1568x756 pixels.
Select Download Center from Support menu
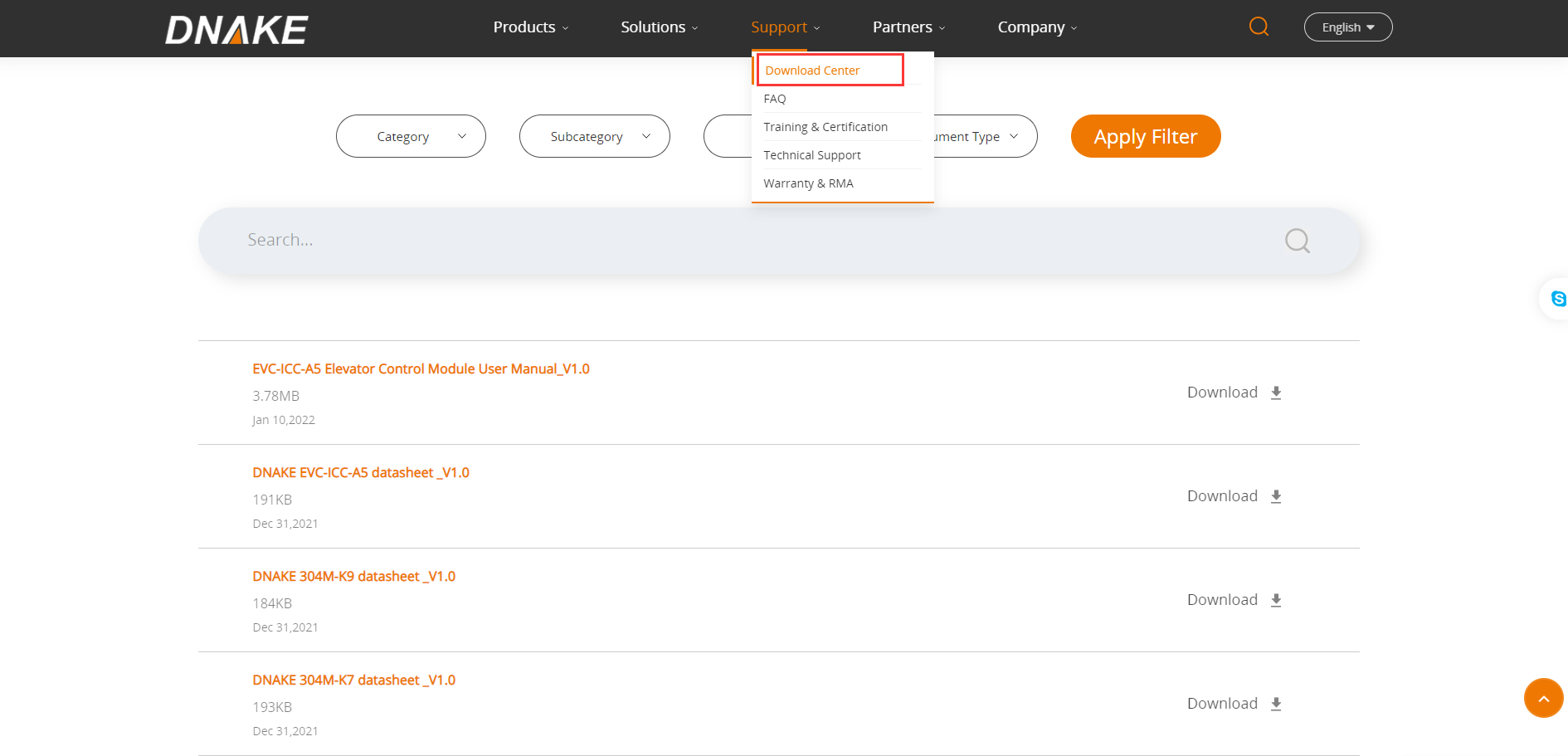pos(812,71)
